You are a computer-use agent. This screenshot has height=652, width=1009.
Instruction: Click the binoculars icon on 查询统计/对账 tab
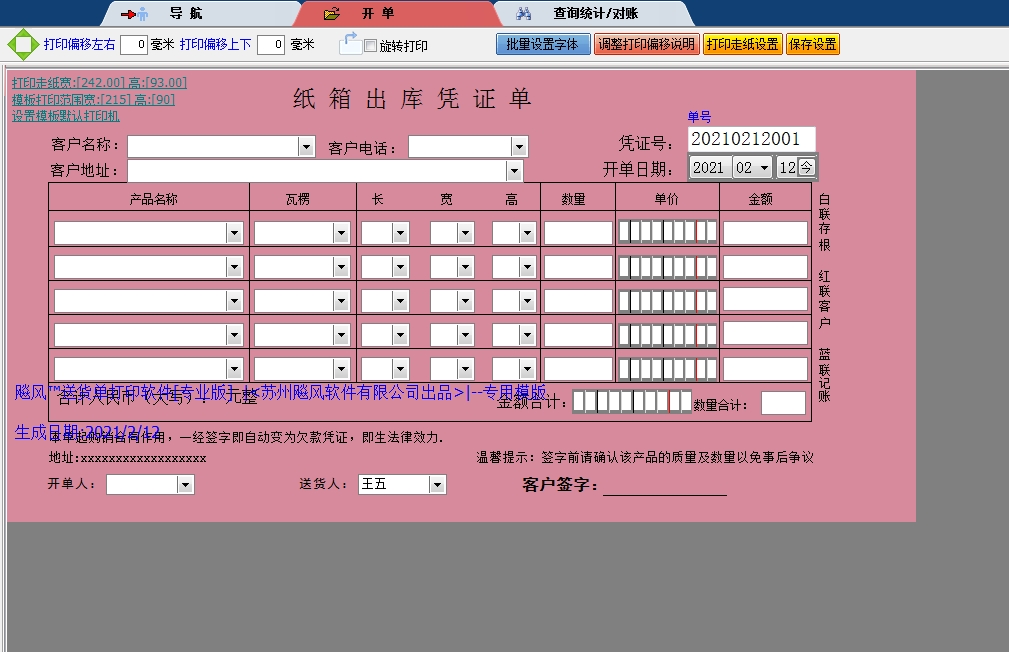click(x=524, y=14)
